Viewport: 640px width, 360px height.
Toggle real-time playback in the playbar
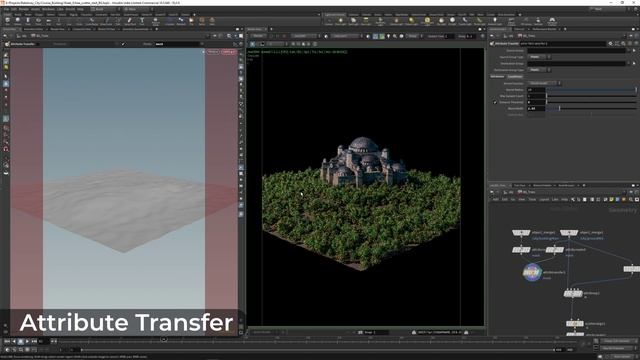point(7,350)
